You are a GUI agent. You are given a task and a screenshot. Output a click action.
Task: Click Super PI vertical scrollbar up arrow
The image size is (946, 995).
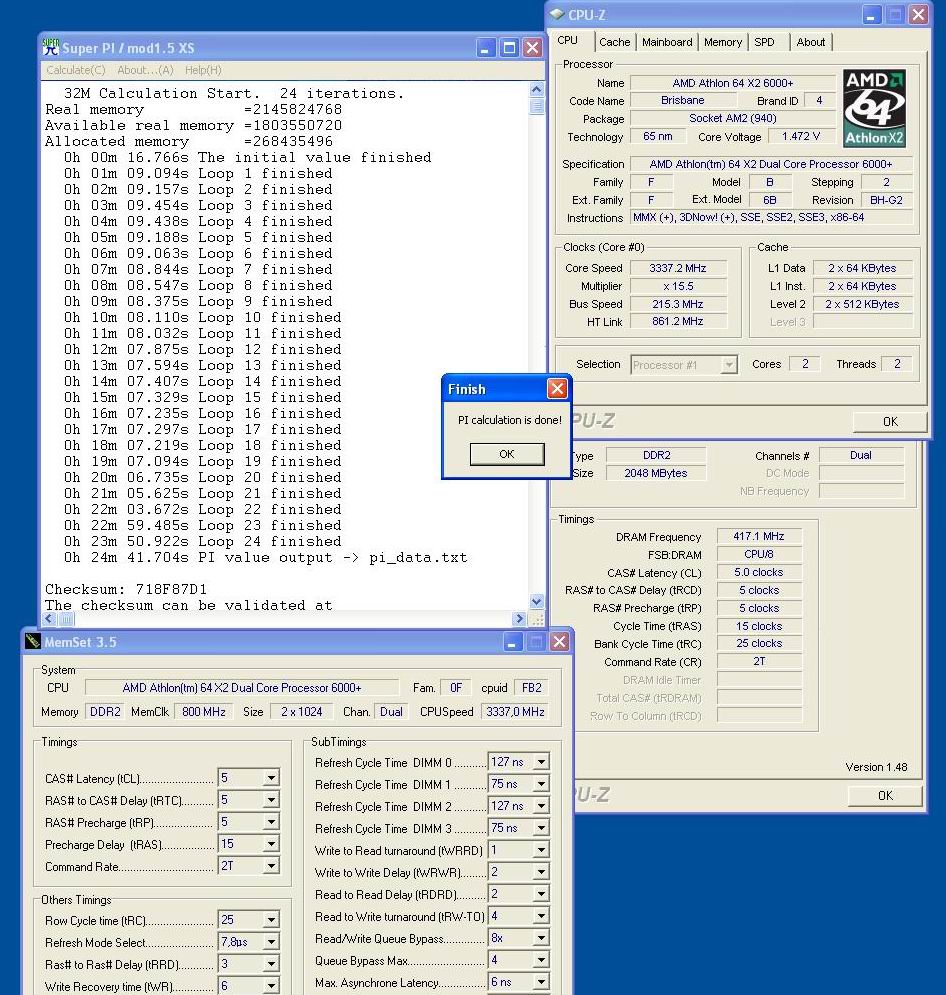pos(536,89)
